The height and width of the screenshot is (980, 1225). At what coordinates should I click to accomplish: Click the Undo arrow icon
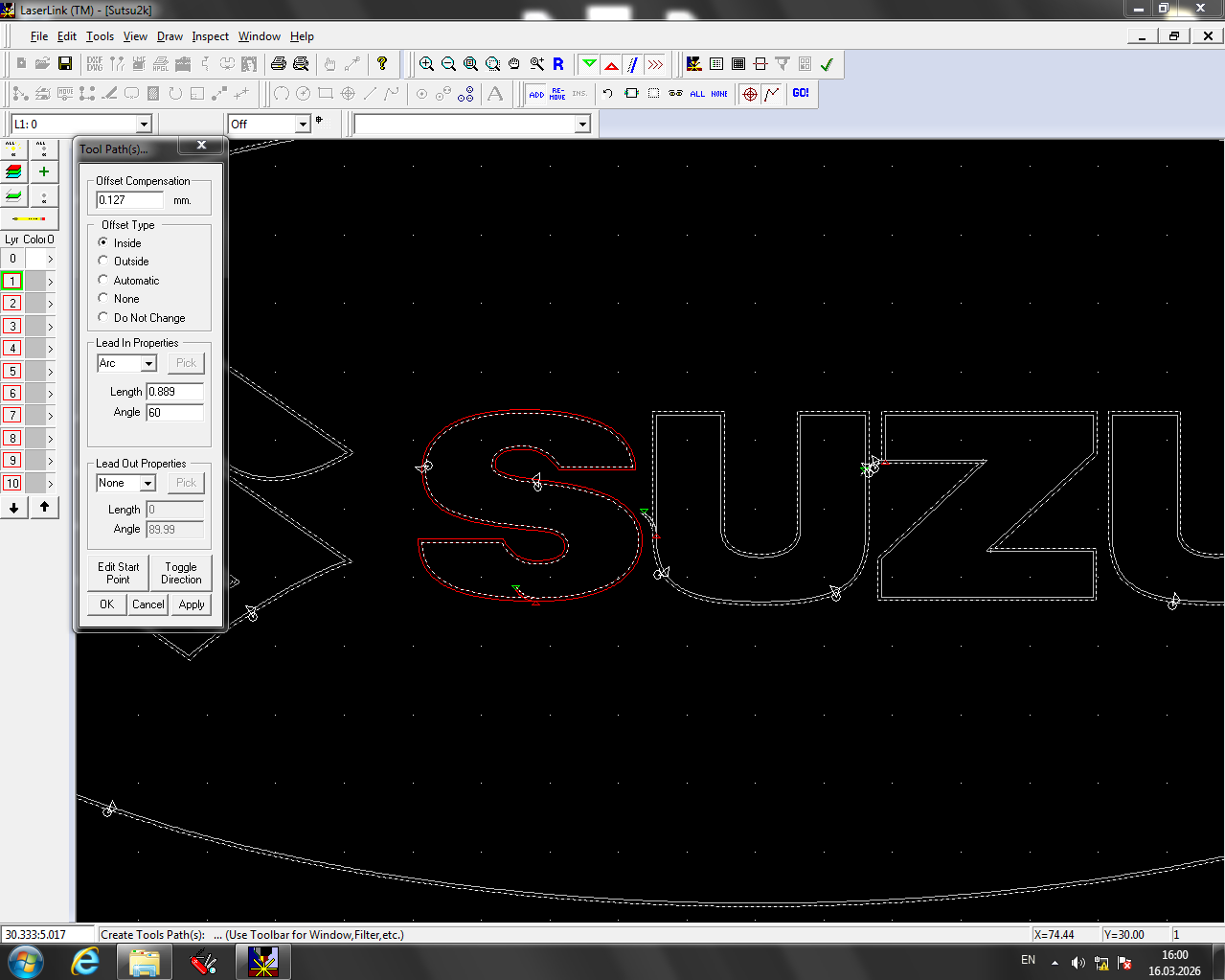pyautogui.click(x=607, y=94)
